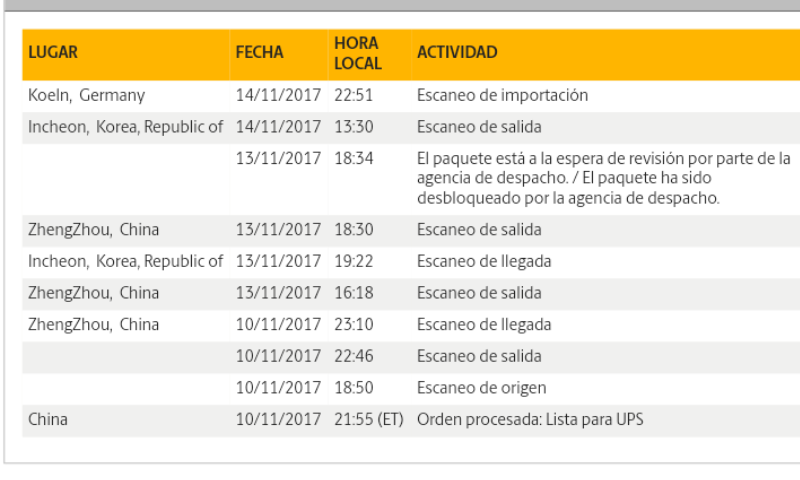Select the Koeln, Germany location cell
The image size is (800, 480).
point(86,95)
